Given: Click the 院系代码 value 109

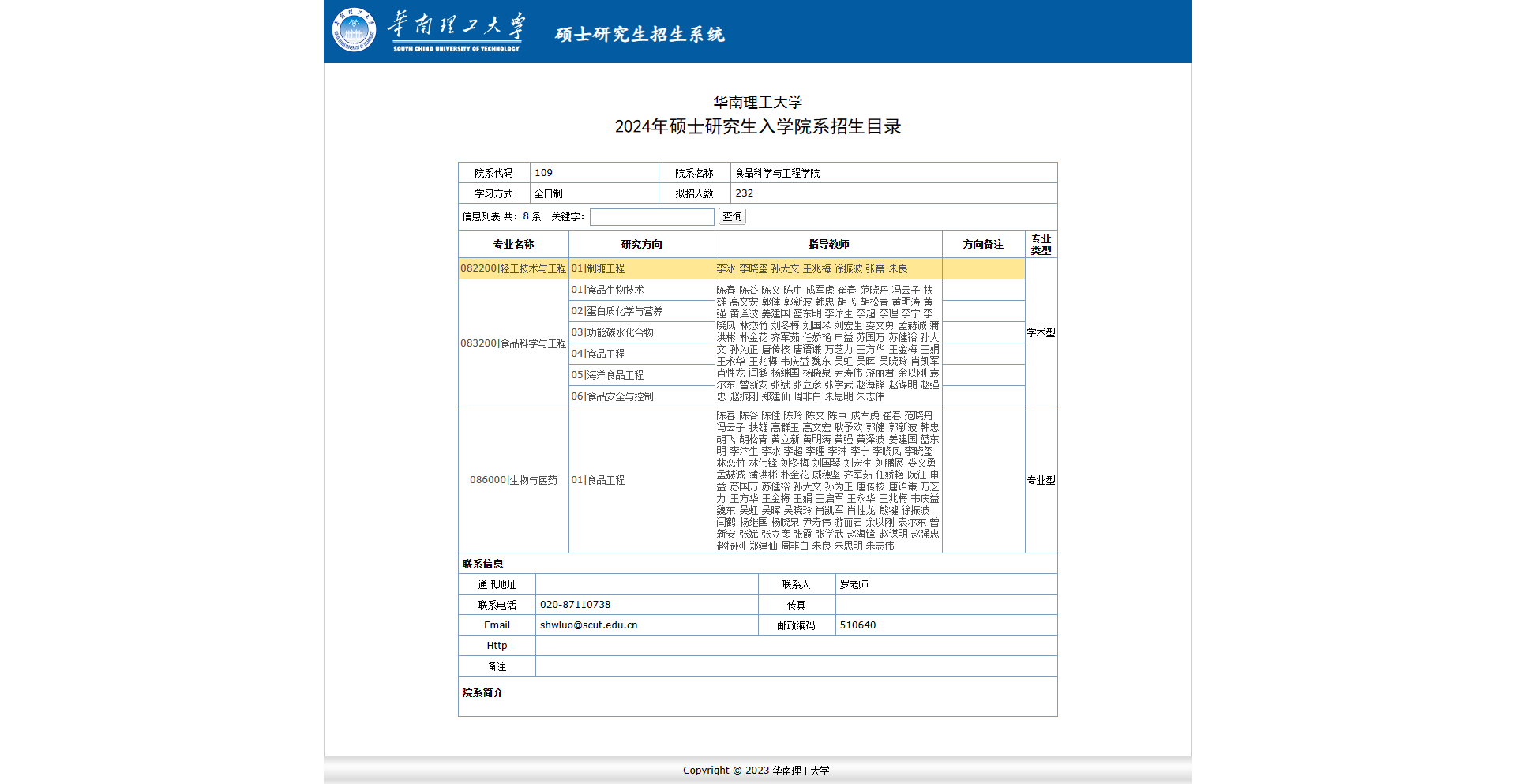Looking at the screenshot, I should point(543,173).
